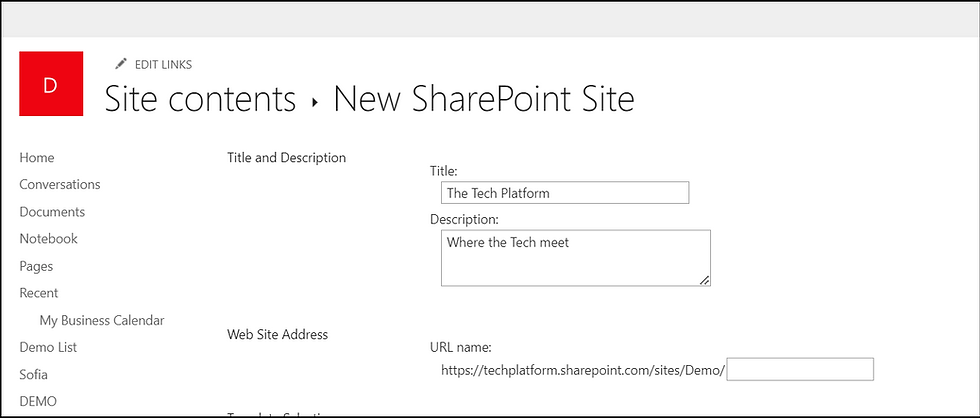Click the 'Title:' field label
The height and width of the screenshot is (418, 980).
coord(444,170)
